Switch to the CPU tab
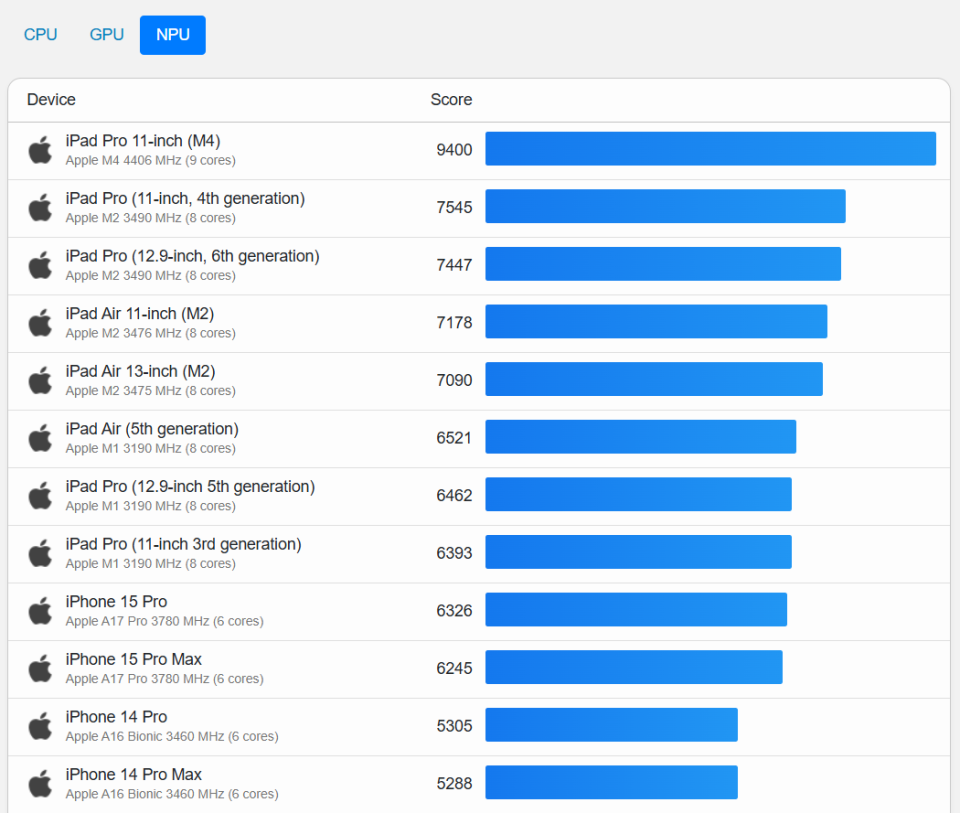This screenshot has height=813, width=960. tap(41, 35)
